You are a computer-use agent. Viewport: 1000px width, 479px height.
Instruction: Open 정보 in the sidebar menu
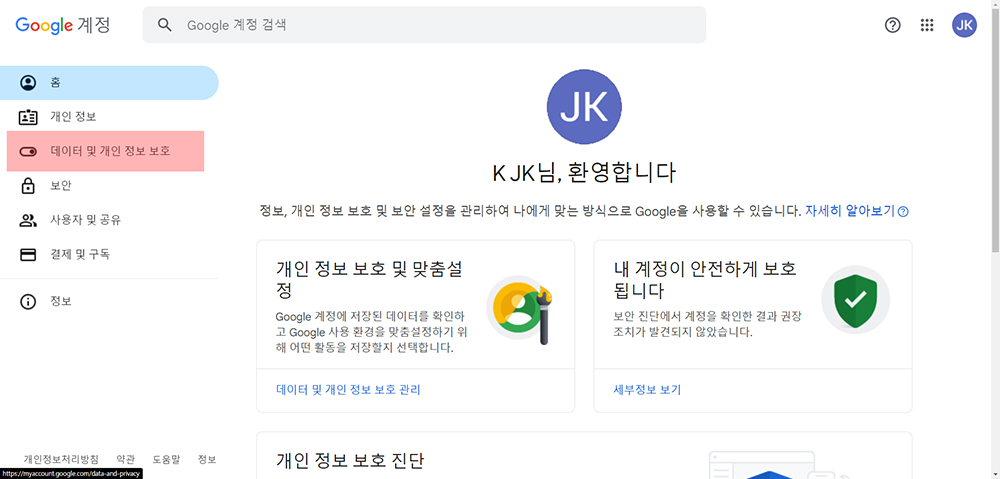click(x=109, y=302)
